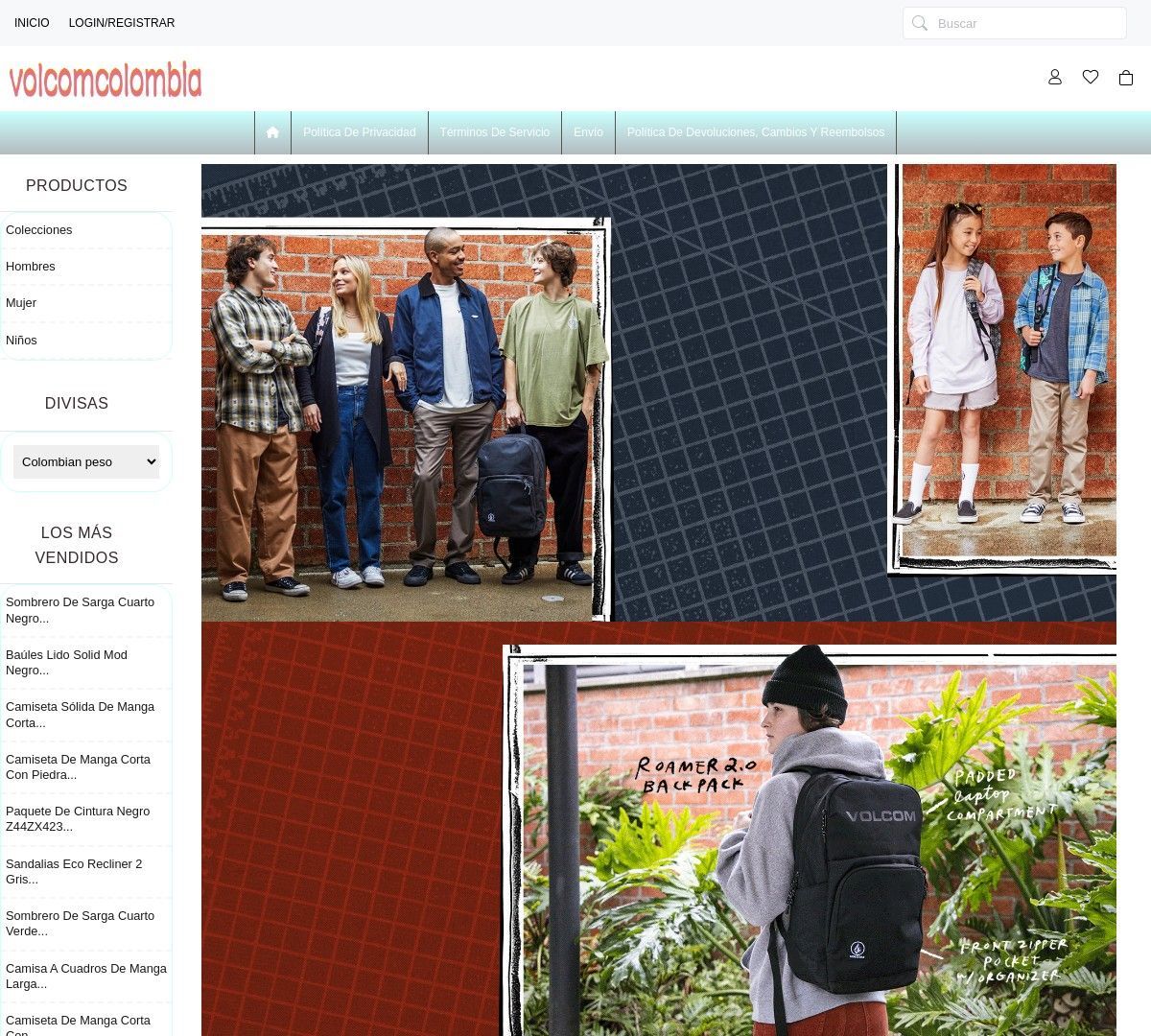Viewport: 1151px width, 1036px height.
Task: Open the LOGIN/REGISTRAR link
Action: [122, 23]
